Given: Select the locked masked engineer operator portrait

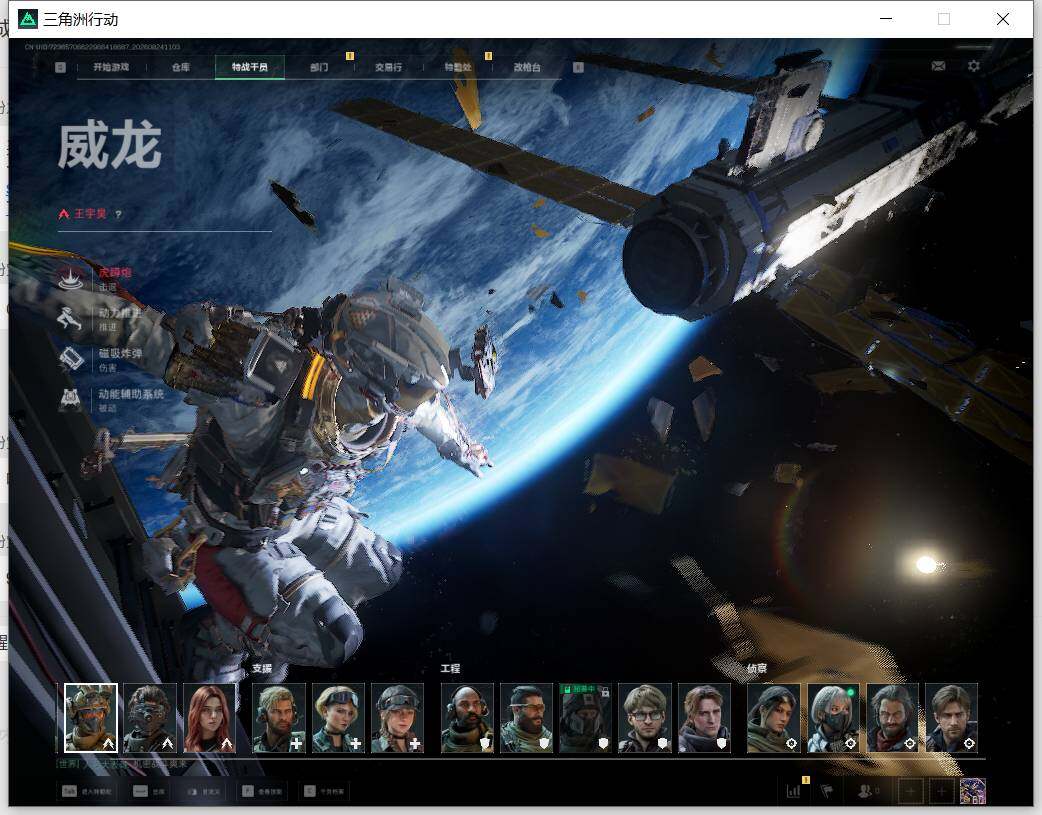Looking at the screenshot, I should [585, 718].
